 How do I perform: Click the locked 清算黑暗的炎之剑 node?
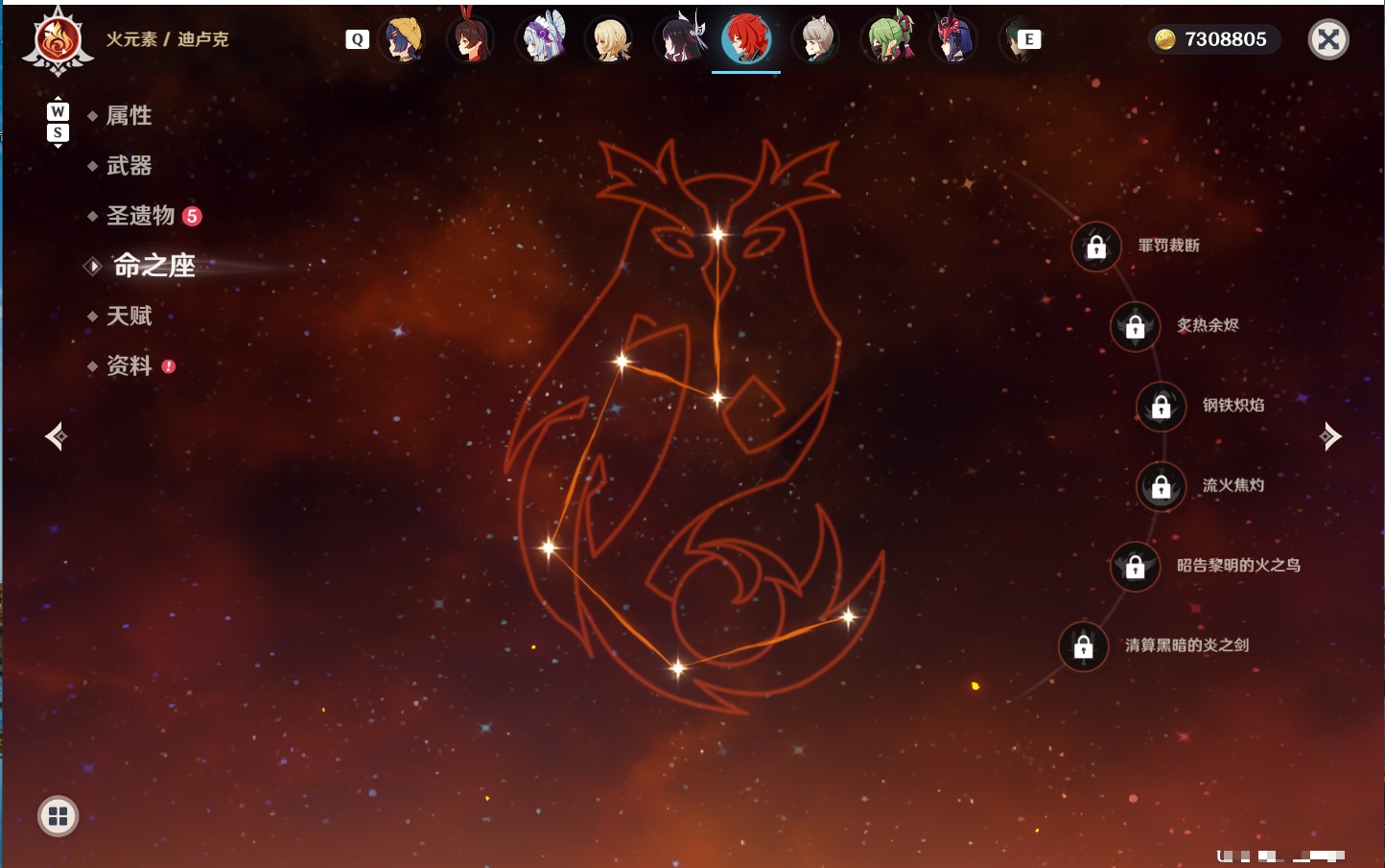(1084, 646)
